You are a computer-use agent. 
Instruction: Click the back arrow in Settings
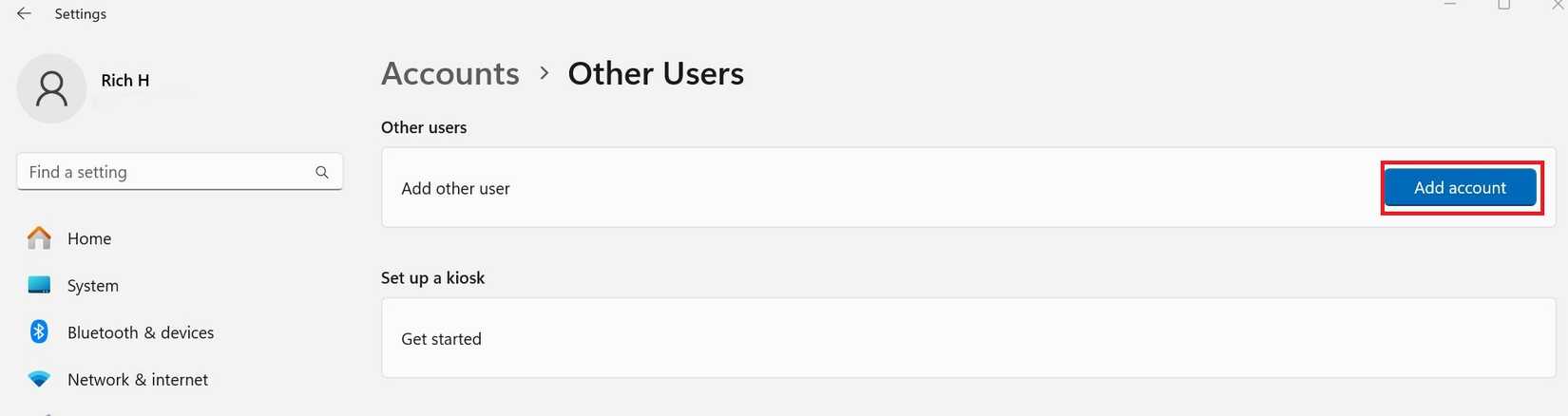click(24, 14)
